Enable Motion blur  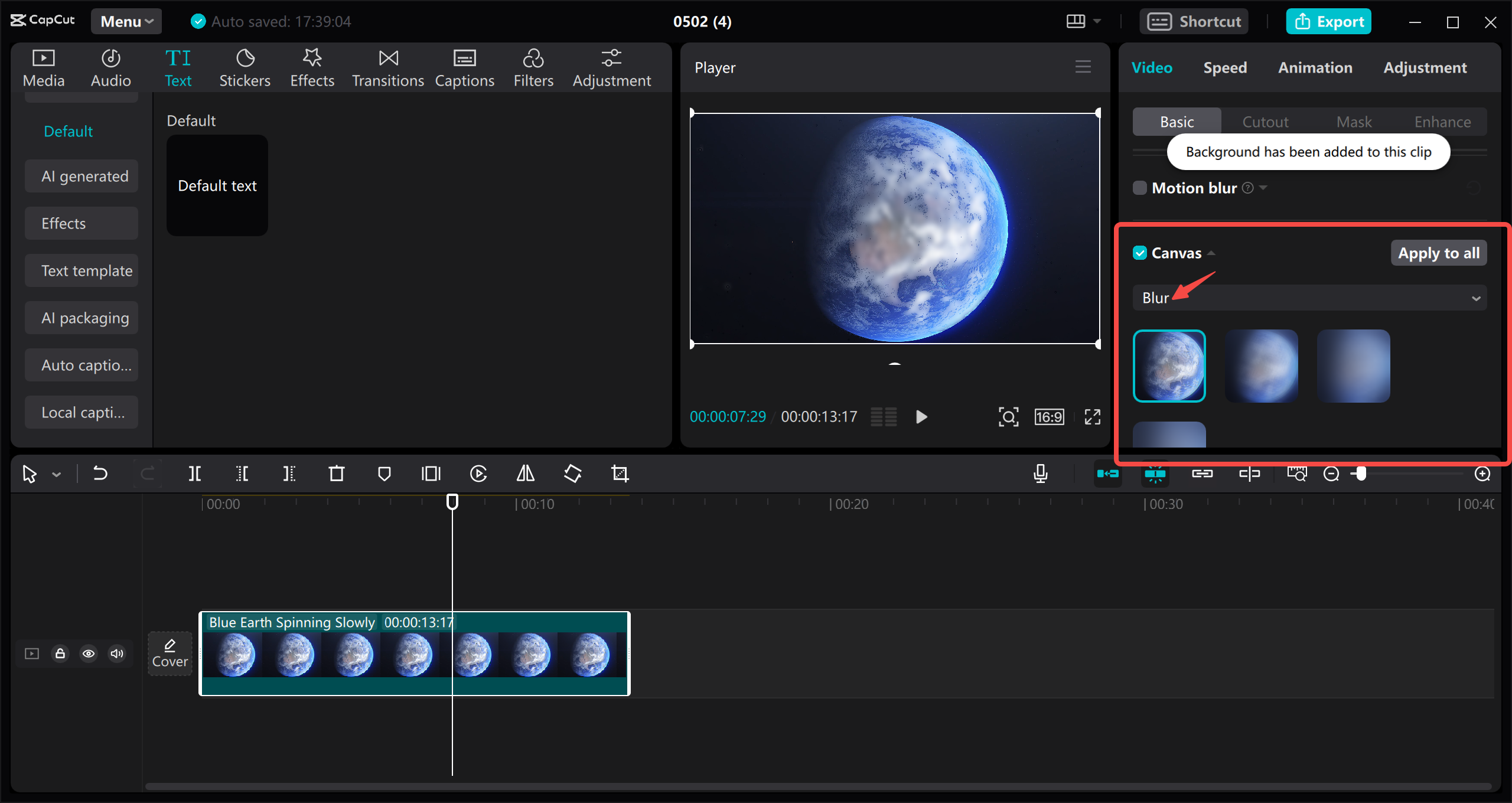[x=1140, y=187]
